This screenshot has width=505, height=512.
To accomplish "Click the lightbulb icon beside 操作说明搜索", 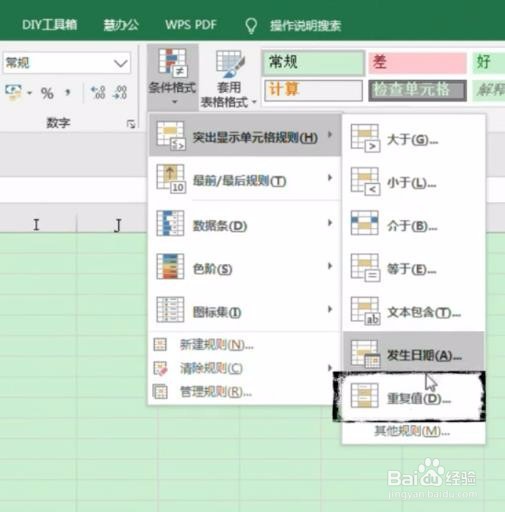I will tap(251, 25).
